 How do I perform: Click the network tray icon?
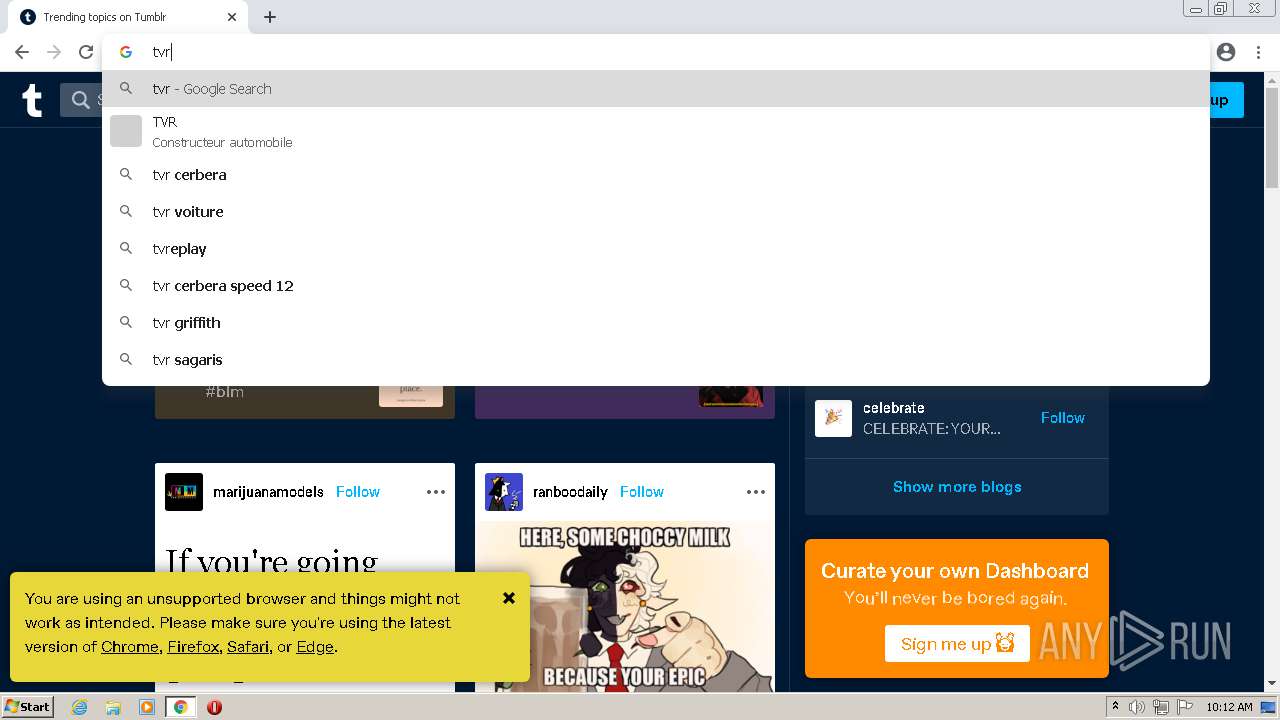1161,707
